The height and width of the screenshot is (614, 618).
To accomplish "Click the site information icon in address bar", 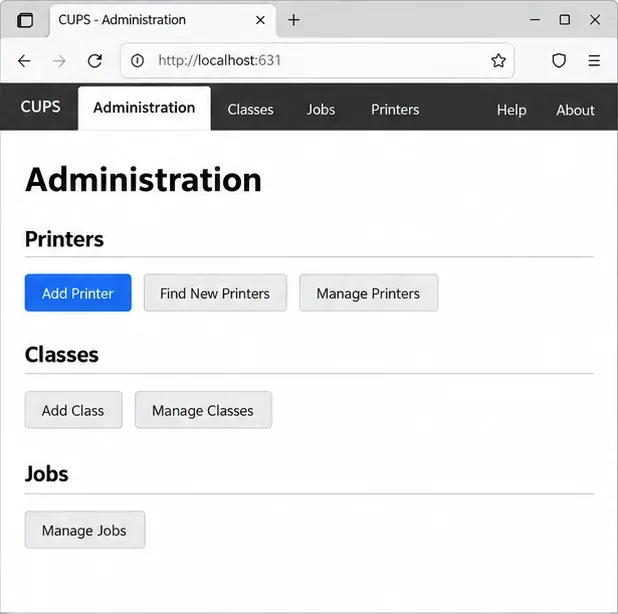I will tap(137, 61).
